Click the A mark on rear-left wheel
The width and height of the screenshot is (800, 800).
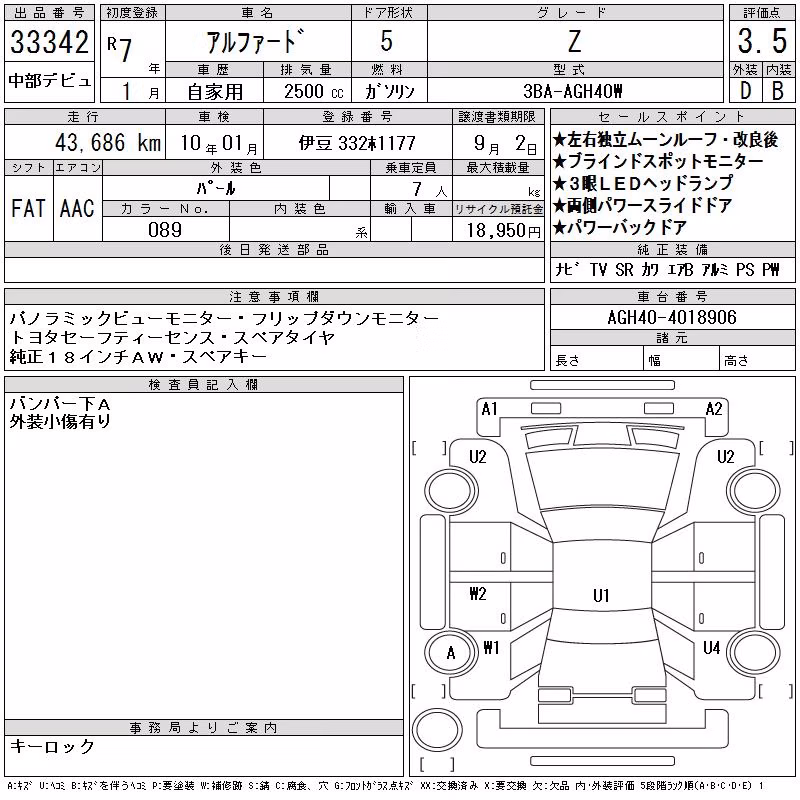451,653
